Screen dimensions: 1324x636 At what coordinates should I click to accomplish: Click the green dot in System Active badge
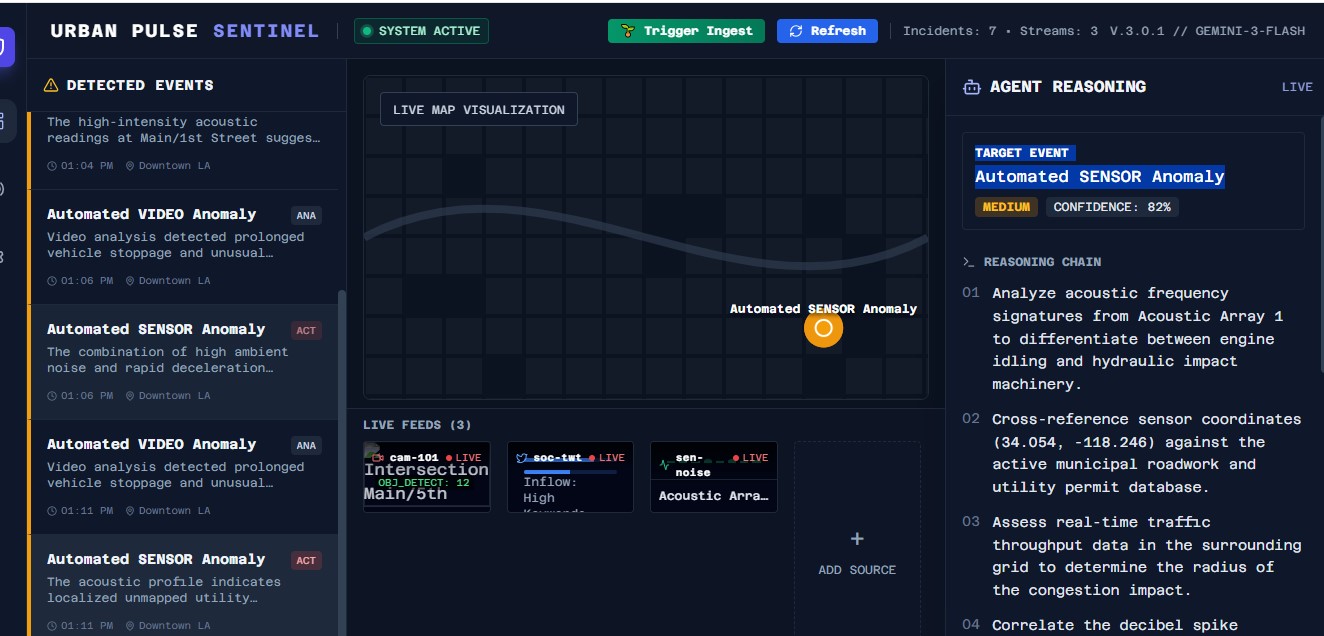coord(367,31)
